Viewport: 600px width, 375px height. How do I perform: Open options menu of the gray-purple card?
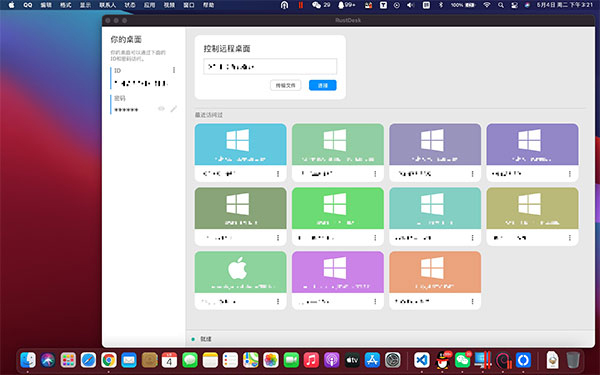pos(473,174)
